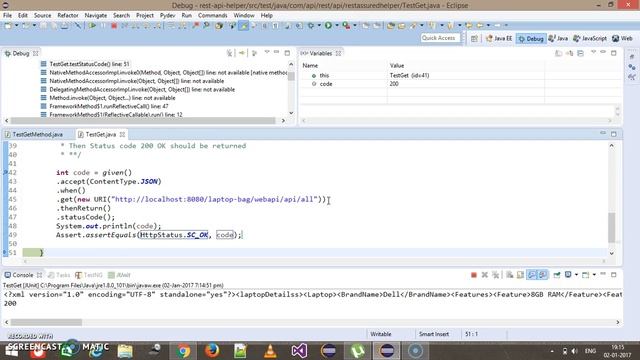Viewport: 640px width, 360px height.
Task: Open the Pydev menu
Action: click(x=167, y=16)
